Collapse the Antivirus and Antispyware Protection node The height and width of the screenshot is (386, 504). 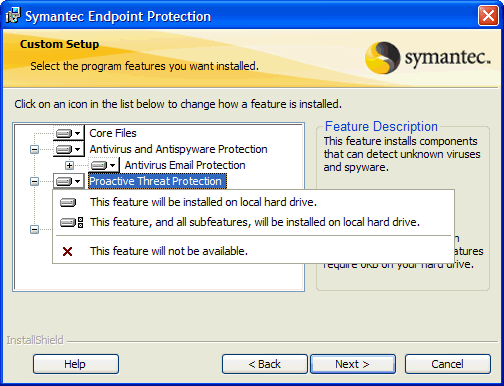tap(34, 149)
